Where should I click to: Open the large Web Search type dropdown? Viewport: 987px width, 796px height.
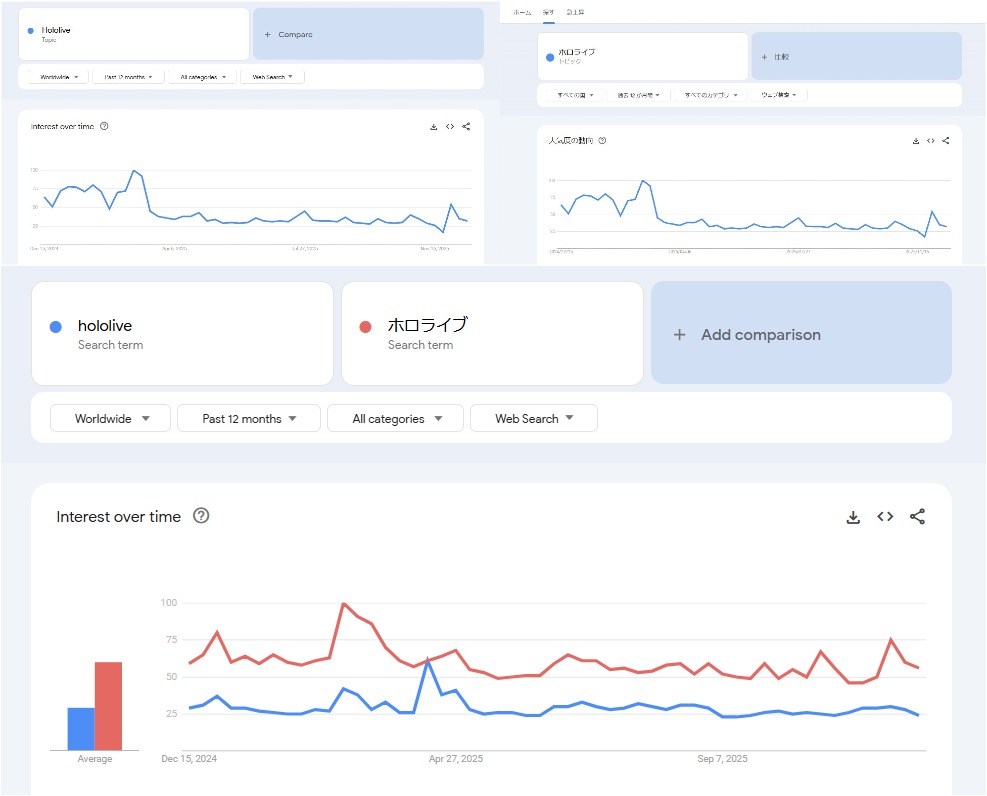[534, 418]
